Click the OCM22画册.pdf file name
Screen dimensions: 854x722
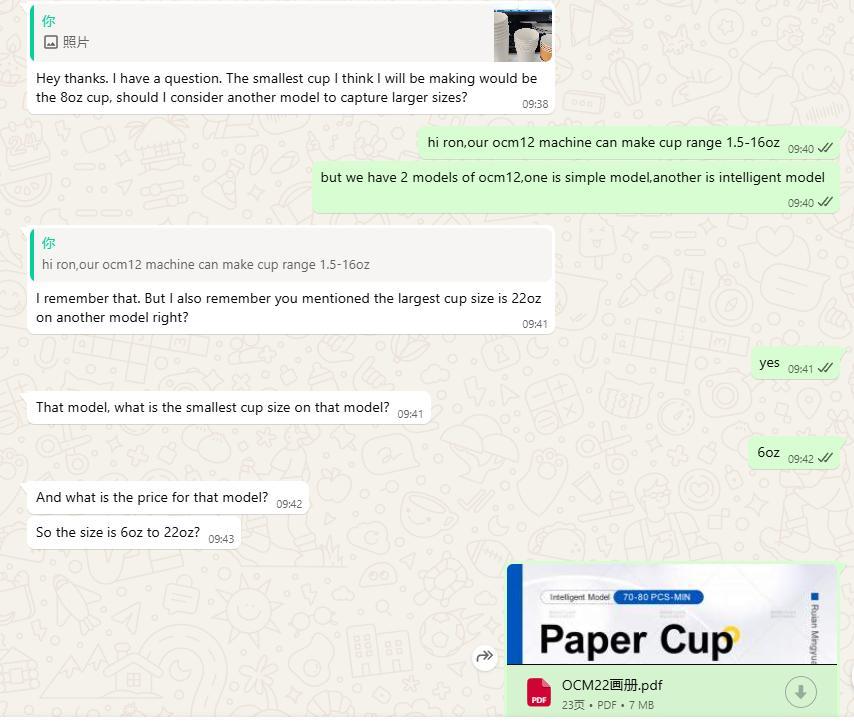point(612,685)
